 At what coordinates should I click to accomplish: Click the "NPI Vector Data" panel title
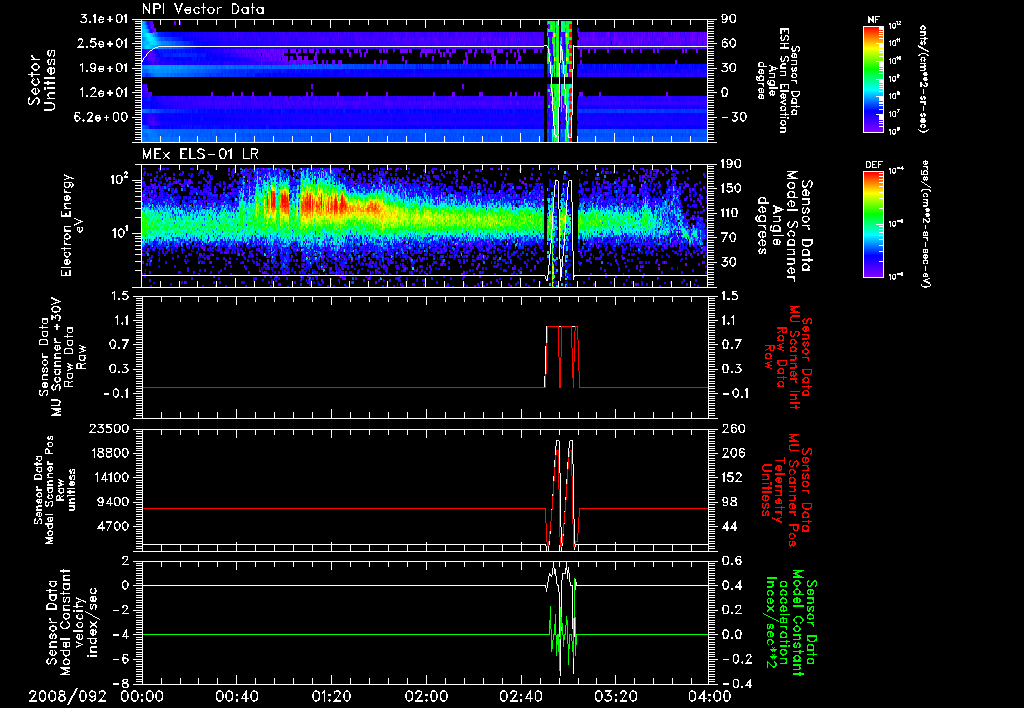(x=204, y=9)
